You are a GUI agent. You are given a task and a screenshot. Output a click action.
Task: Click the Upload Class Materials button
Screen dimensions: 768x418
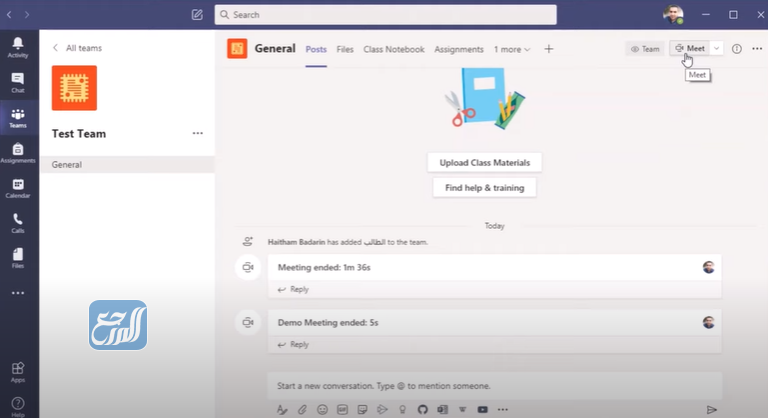pos(485,162)
